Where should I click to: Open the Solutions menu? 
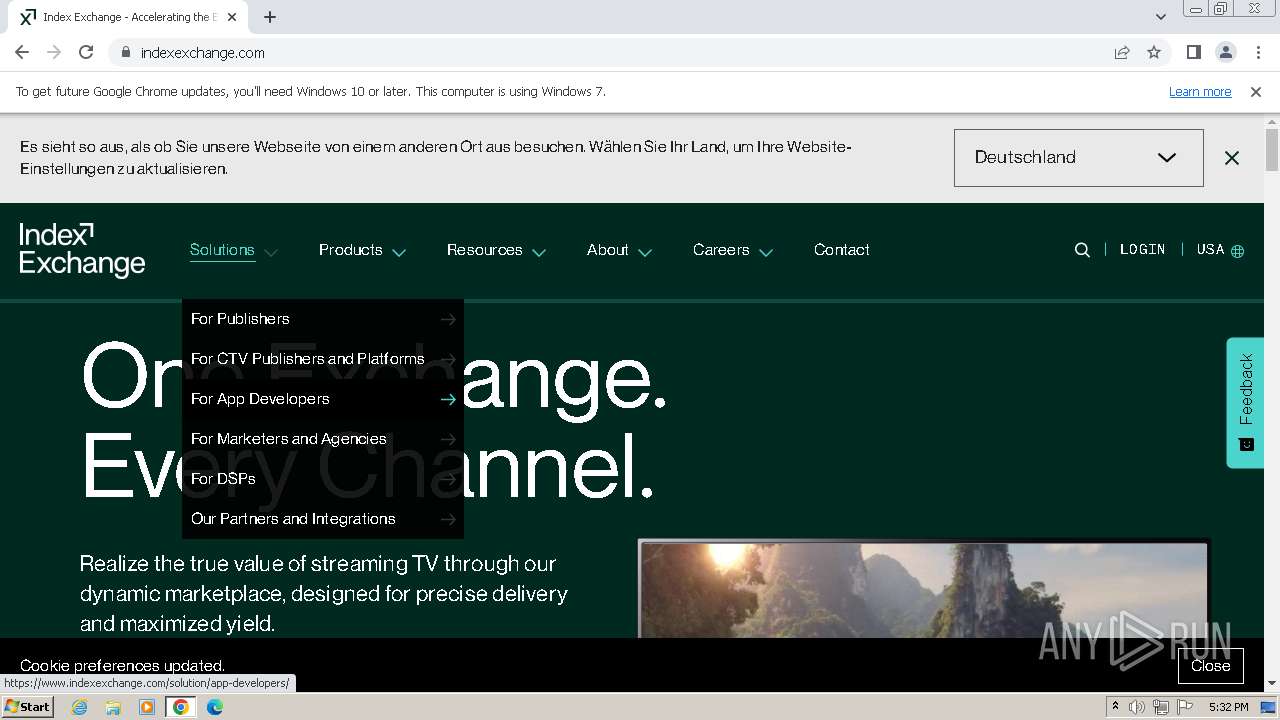click(222, 250)
